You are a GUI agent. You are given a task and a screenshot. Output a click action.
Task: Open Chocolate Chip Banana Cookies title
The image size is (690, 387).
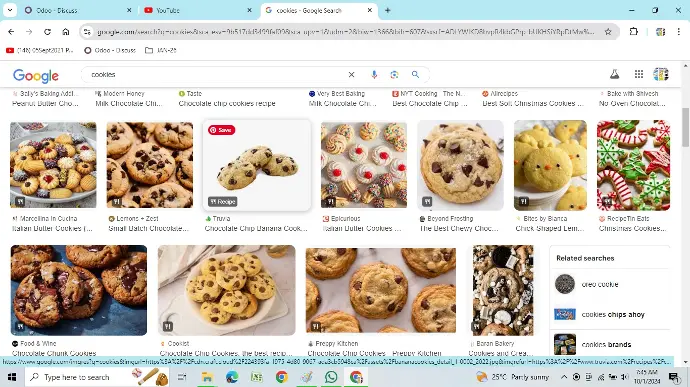click(x=256, y=228)
